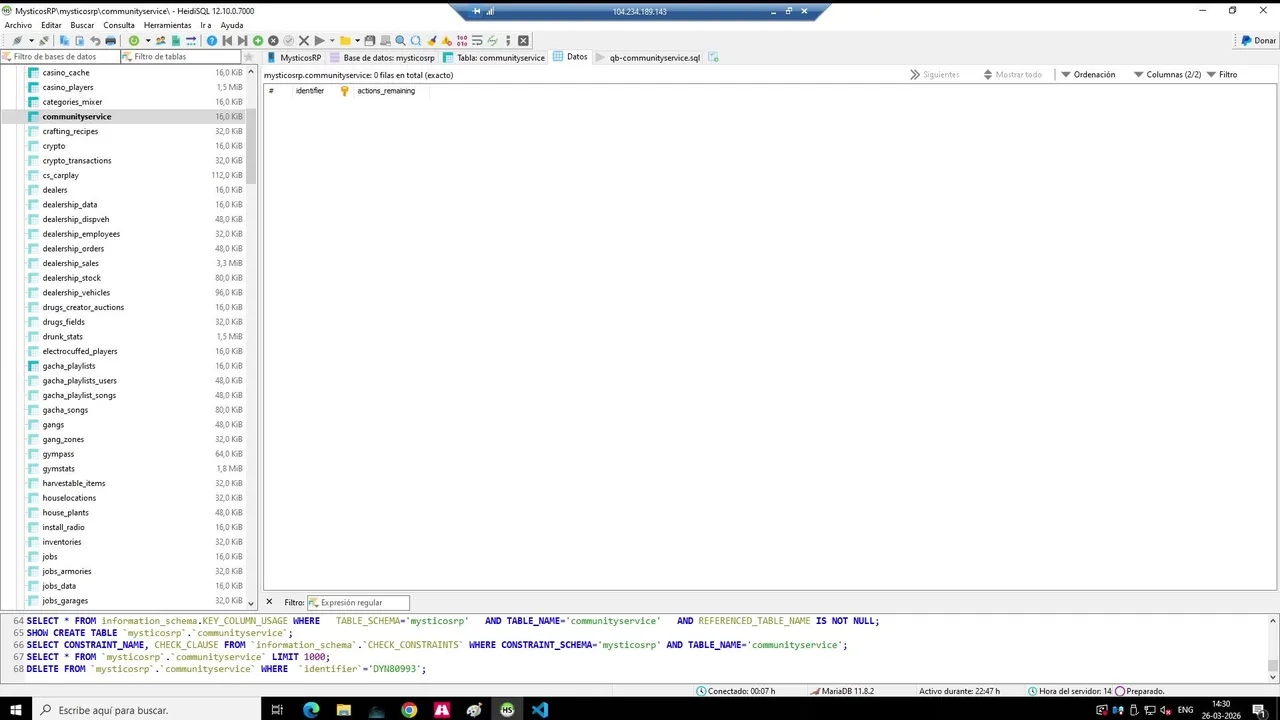Click the identifier column header

pos(310,91)
